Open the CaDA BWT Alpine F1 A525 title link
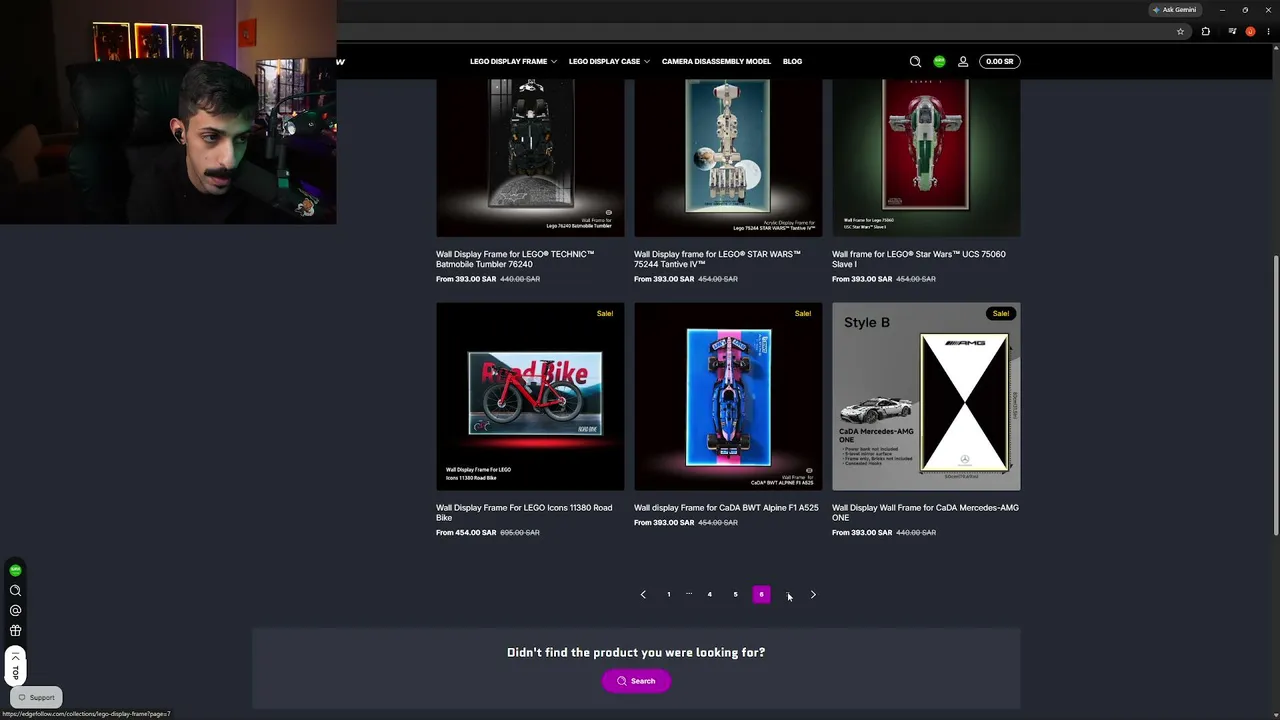This screenshot has width=1280, height=720. 726,508
